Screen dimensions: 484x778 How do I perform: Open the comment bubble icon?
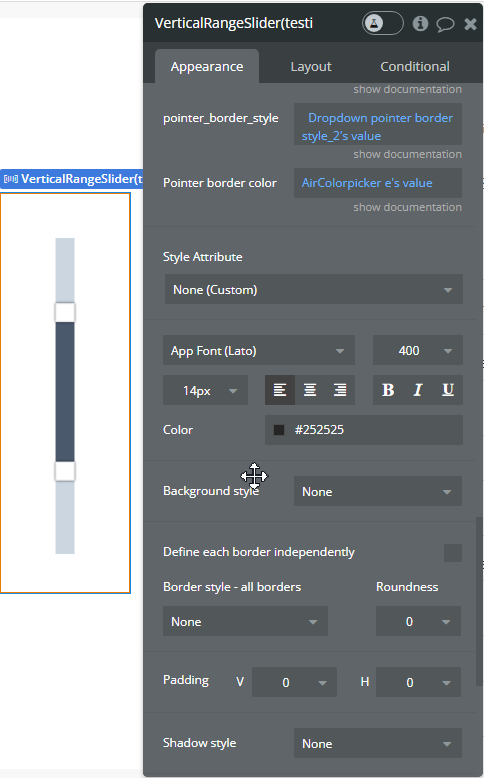point(445,24)
